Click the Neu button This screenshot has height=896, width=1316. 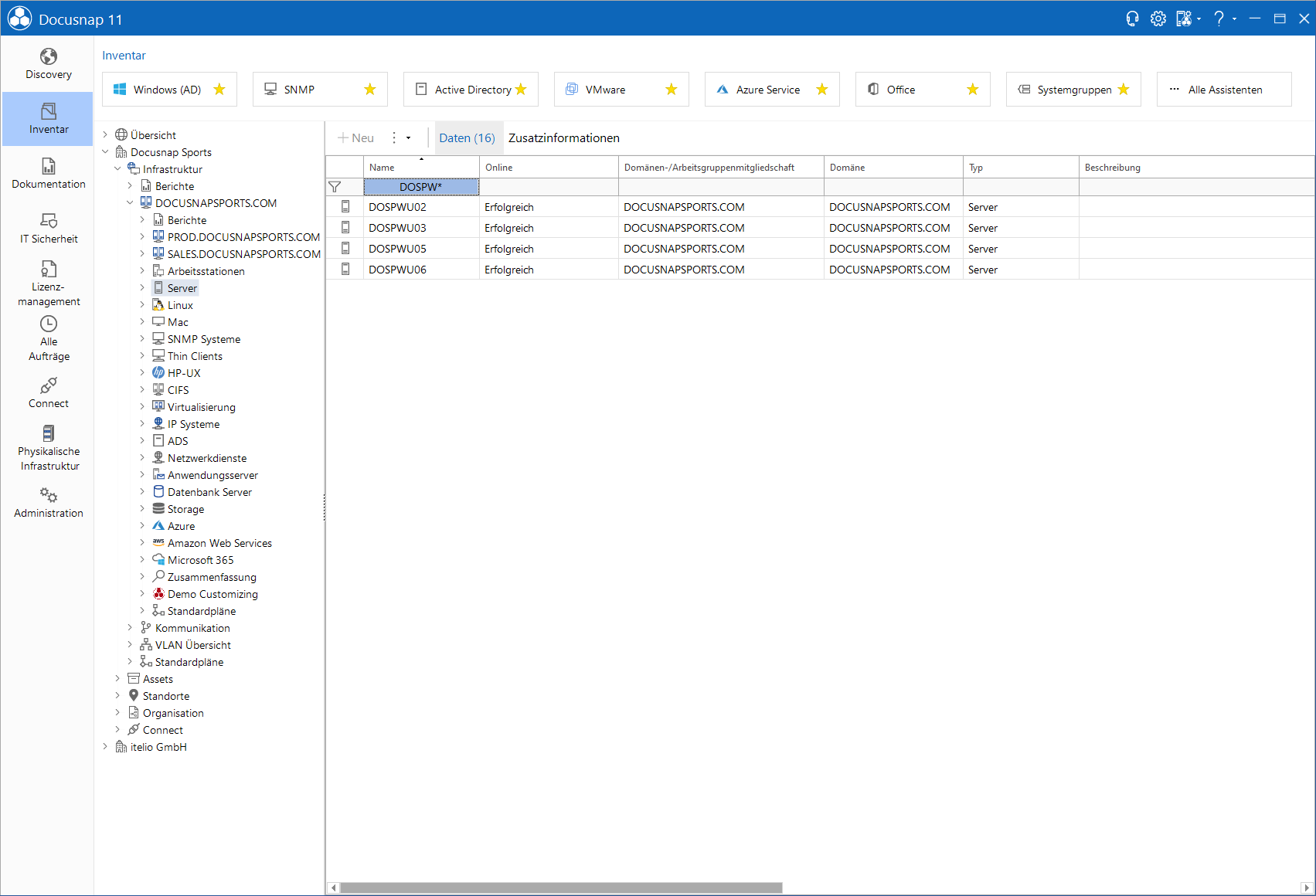356,138
